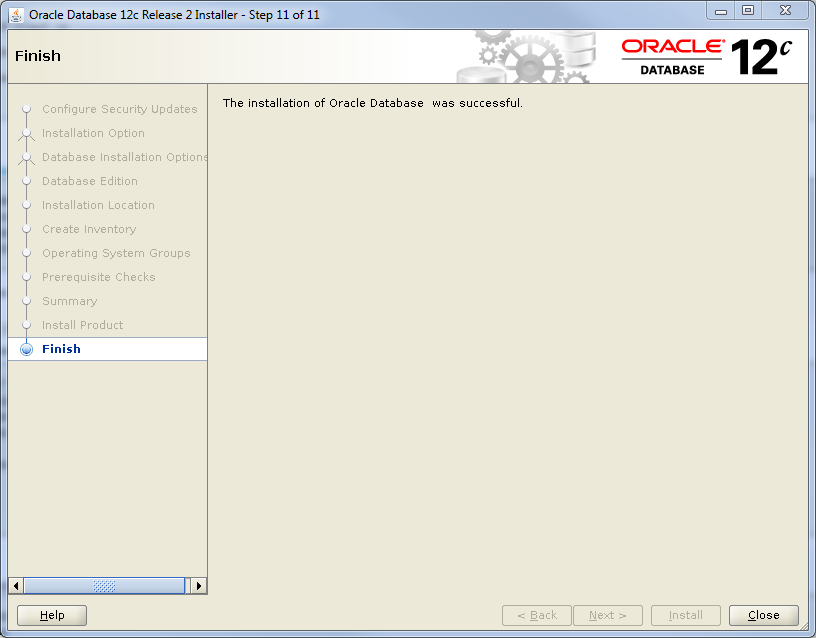This screenshot has height=638, width=816.
Task: Click the sidebar scroll right arrow
Action: click(x=199, y=586)
